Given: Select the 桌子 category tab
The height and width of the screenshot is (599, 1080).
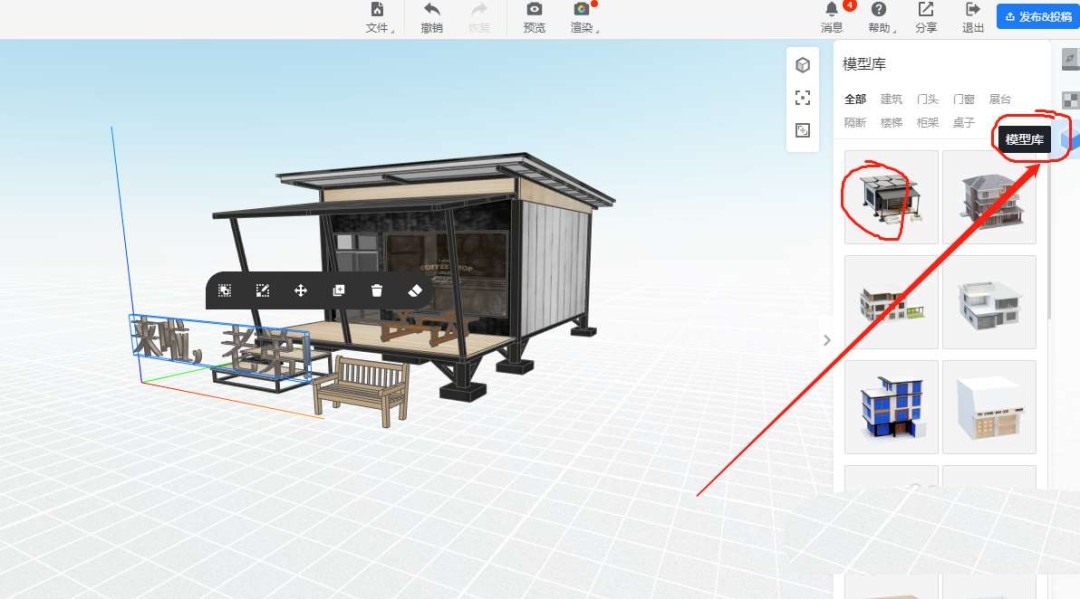Looking at the screenshot, I should 963,123.
